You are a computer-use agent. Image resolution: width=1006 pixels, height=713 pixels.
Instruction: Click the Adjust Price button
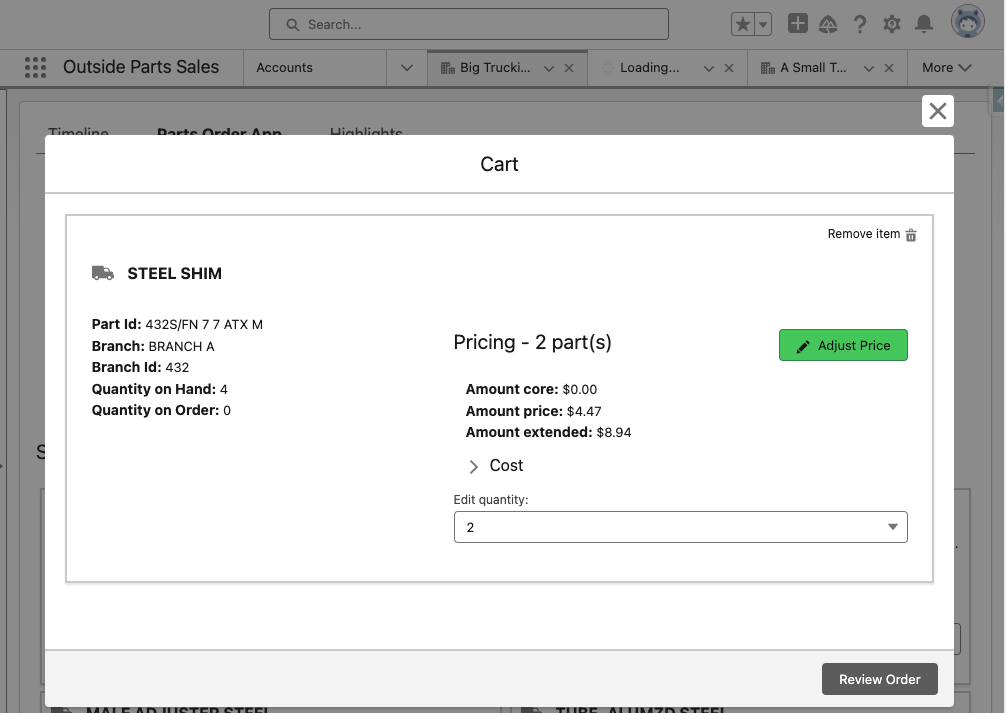tap(843, 345)
